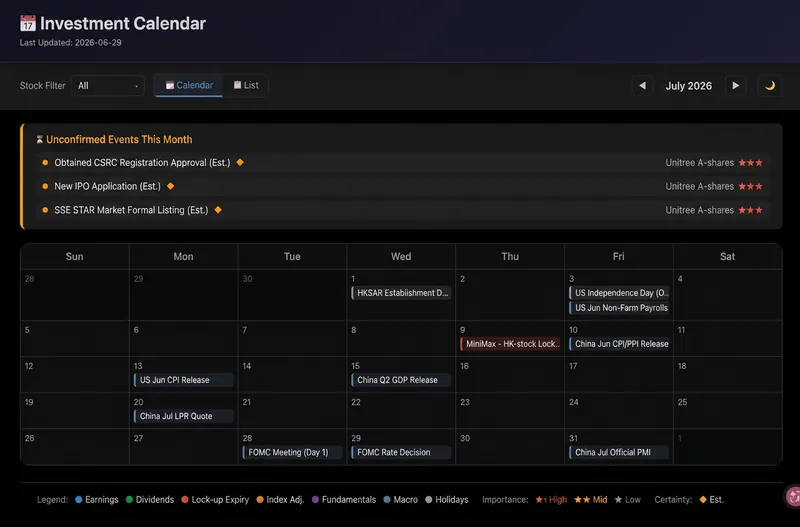Open MiniMax HK-stock Lock-up event
800x527 pixels.
coord(510,344)
